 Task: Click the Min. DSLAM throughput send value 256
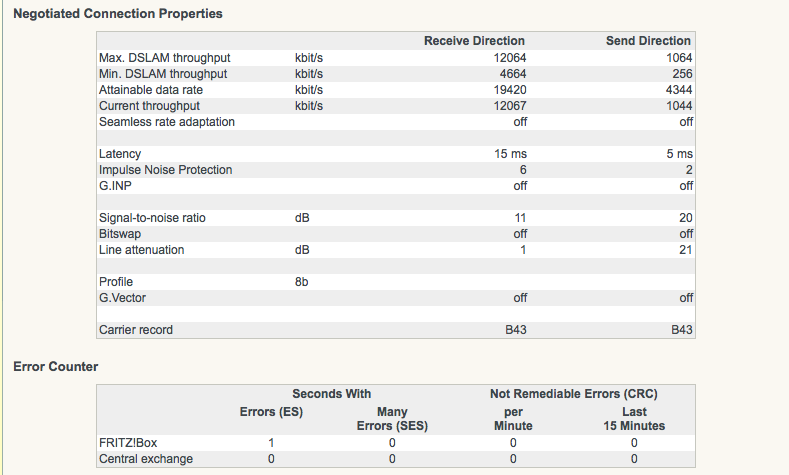[x=682, y=74]
